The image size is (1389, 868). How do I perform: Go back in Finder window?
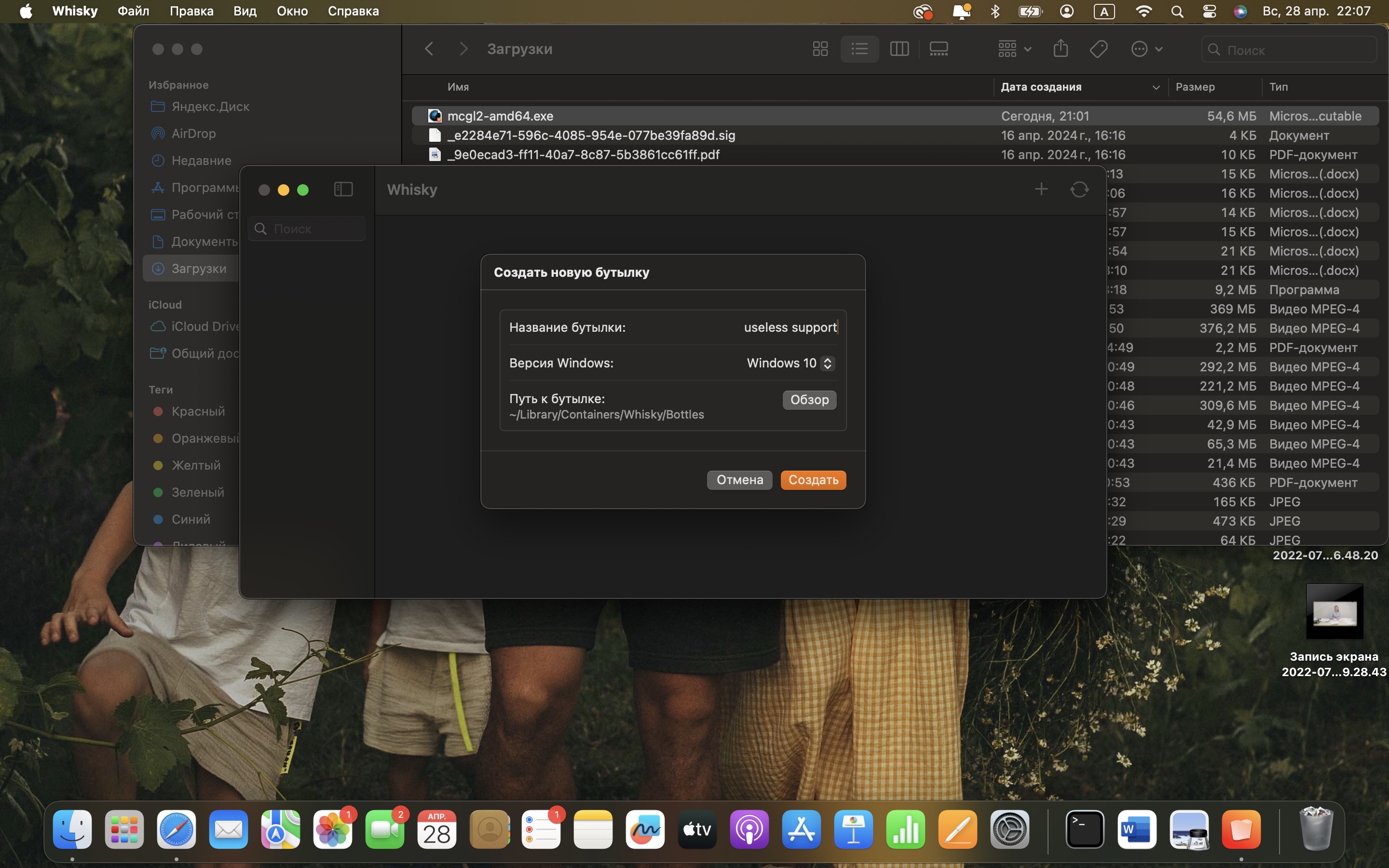click(429, 49)
